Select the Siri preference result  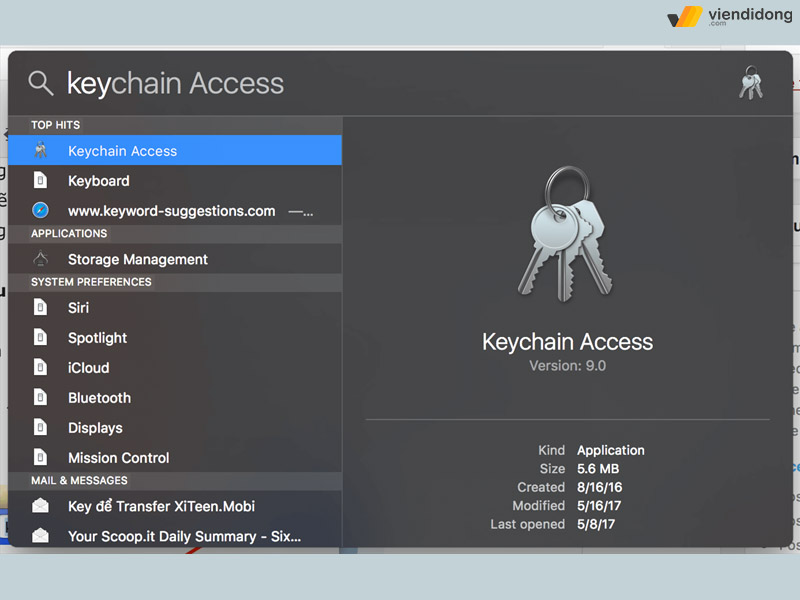[175, 308]
